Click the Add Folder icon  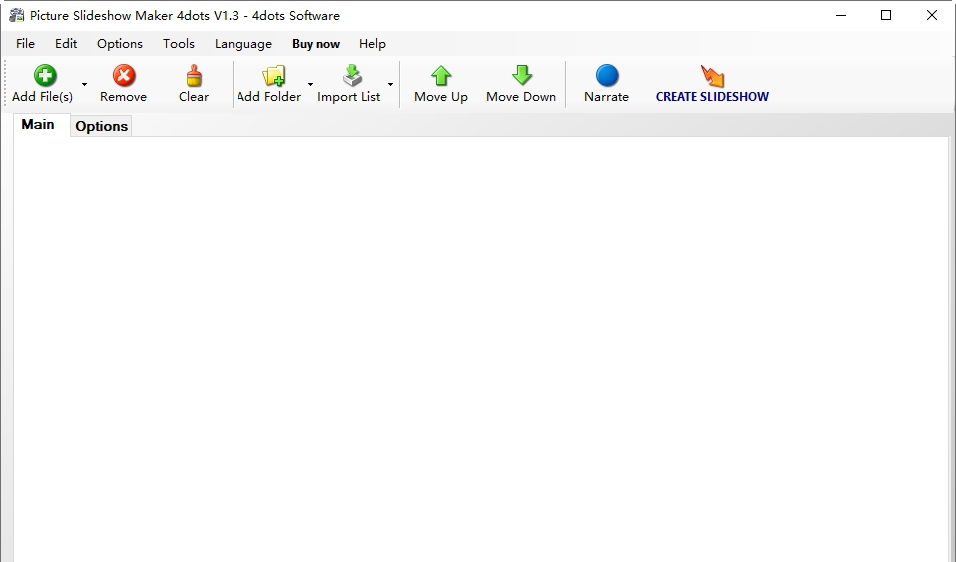click(273, 76)
